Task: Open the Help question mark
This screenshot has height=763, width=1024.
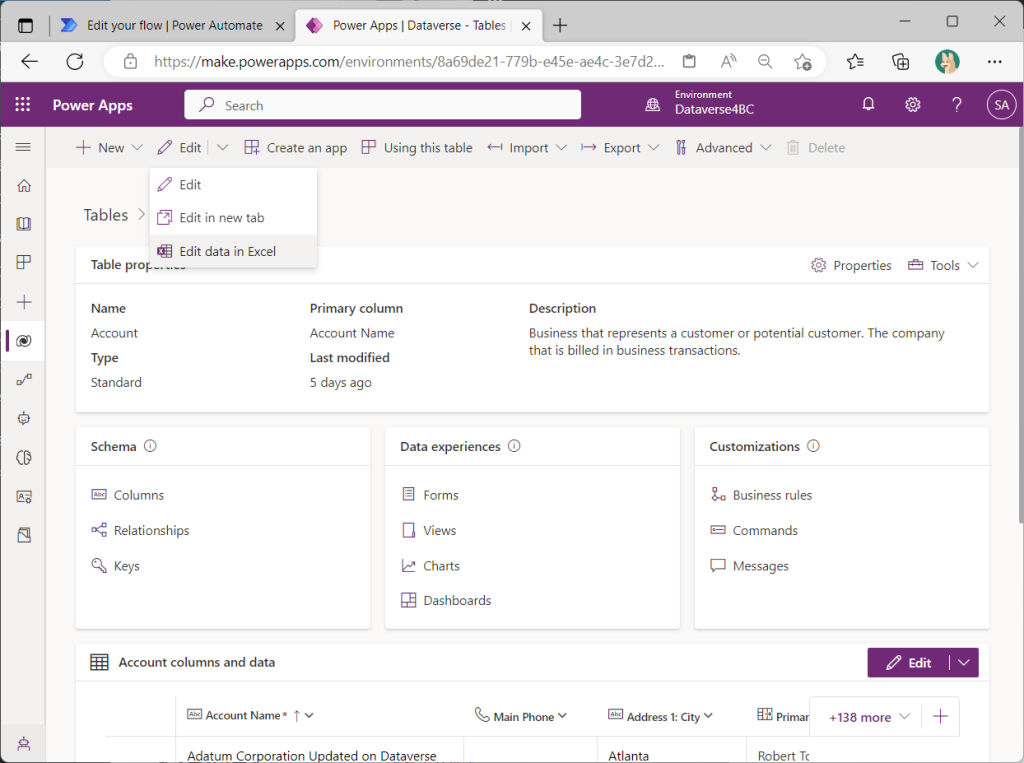Action: [x=957, y=105]
